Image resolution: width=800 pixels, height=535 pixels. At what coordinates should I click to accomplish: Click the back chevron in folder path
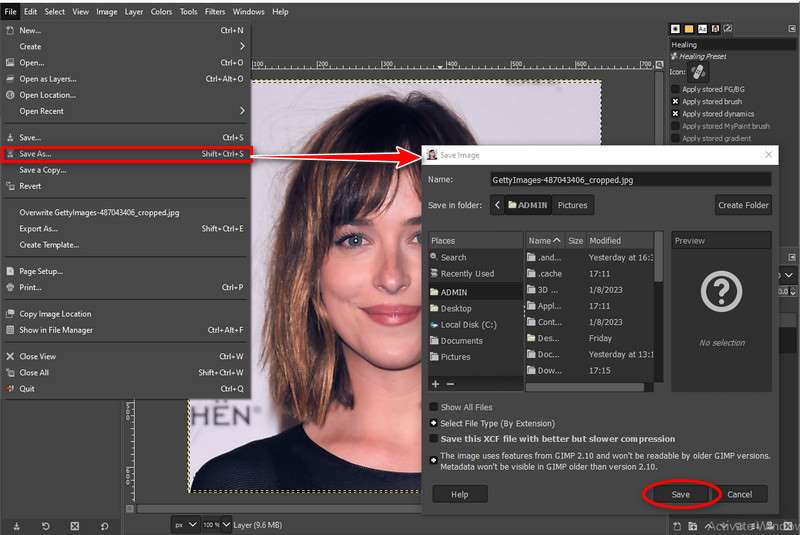click(497, 205)
